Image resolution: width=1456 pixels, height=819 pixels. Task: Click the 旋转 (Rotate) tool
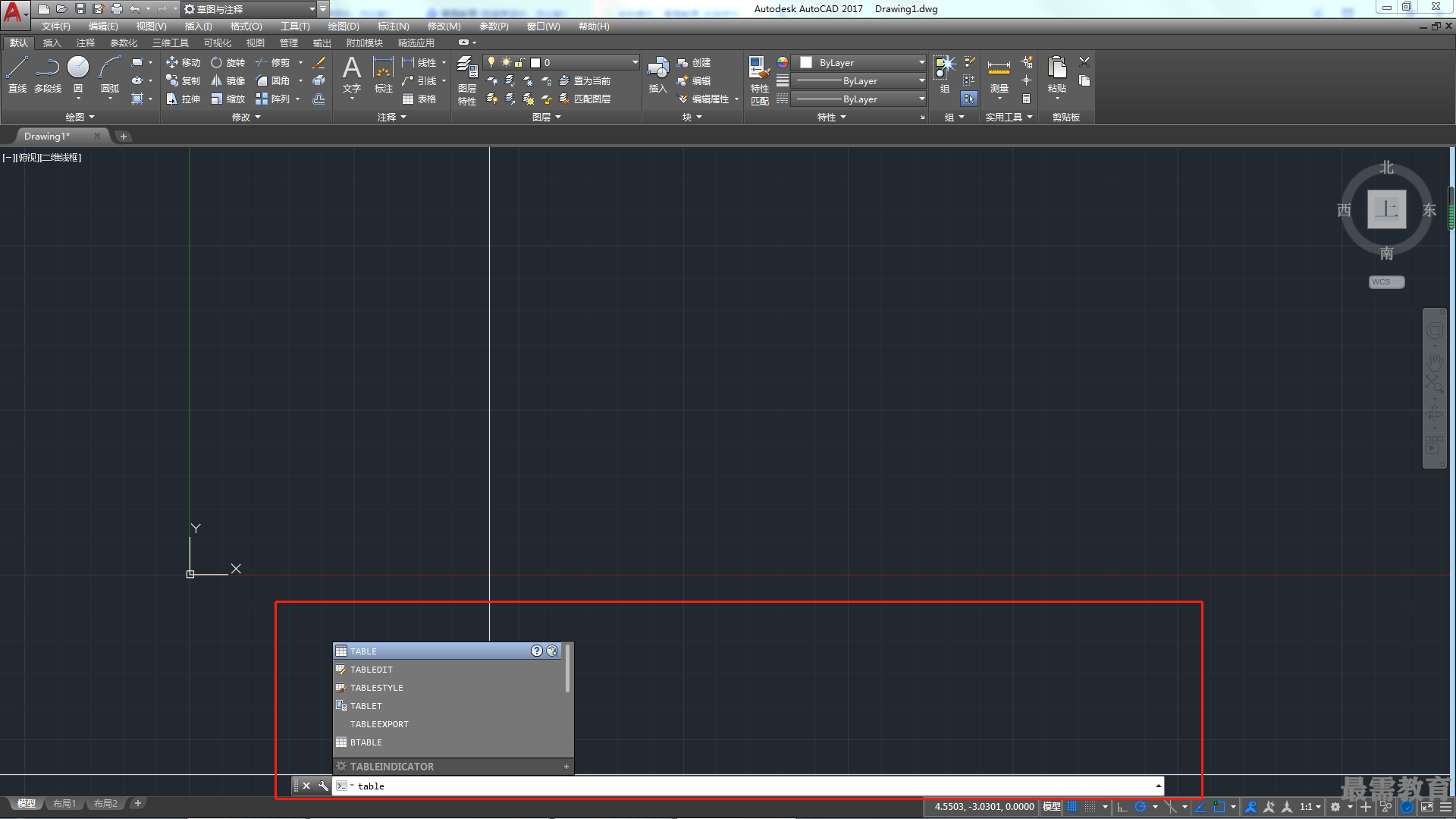click(227, 62)
